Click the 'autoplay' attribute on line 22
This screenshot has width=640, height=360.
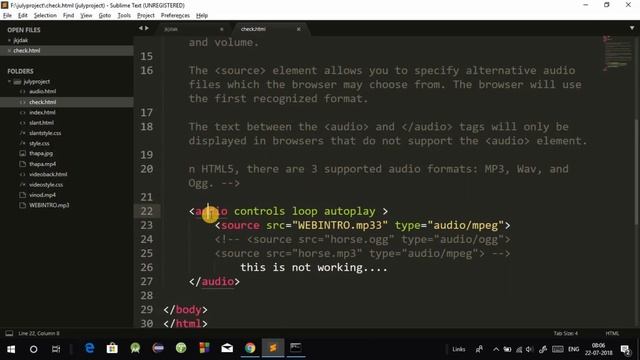[349, 211]
